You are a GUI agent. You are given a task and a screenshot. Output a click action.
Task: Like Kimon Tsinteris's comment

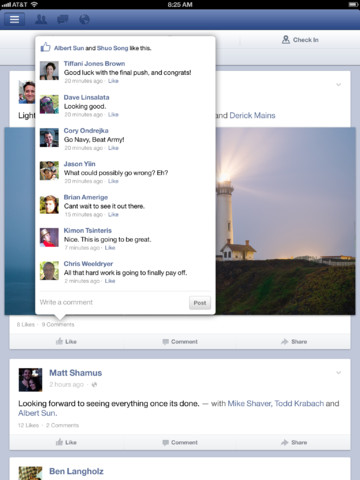tap(110, 248)
